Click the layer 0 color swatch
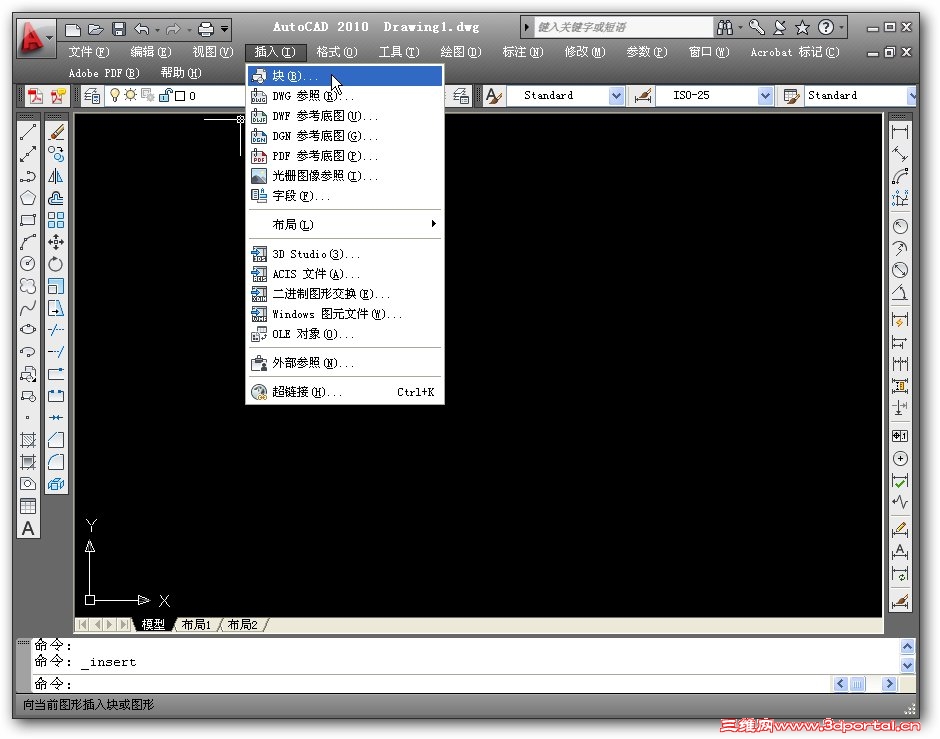Image resolution: width=940 pixels, height=739 pixels. [x=180, y=96]
